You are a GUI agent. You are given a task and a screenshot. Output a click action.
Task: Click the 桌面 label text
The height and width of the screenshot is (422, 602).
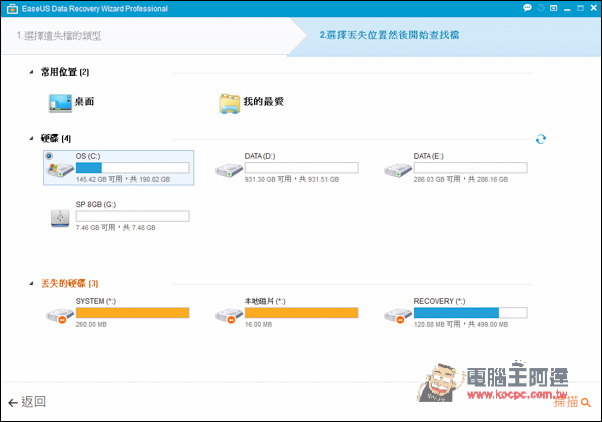pos(84,102)
